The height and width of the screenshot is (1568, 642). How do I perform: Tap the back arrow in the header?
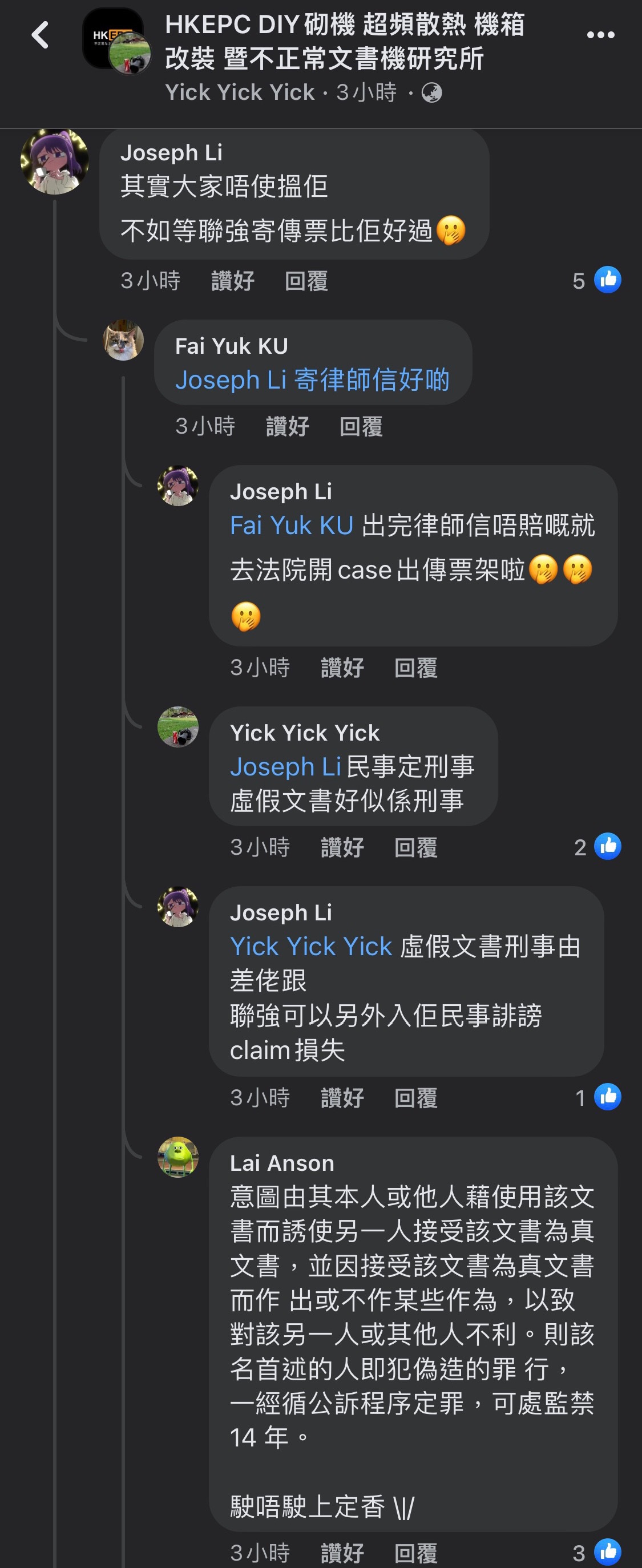pos(40,35)
